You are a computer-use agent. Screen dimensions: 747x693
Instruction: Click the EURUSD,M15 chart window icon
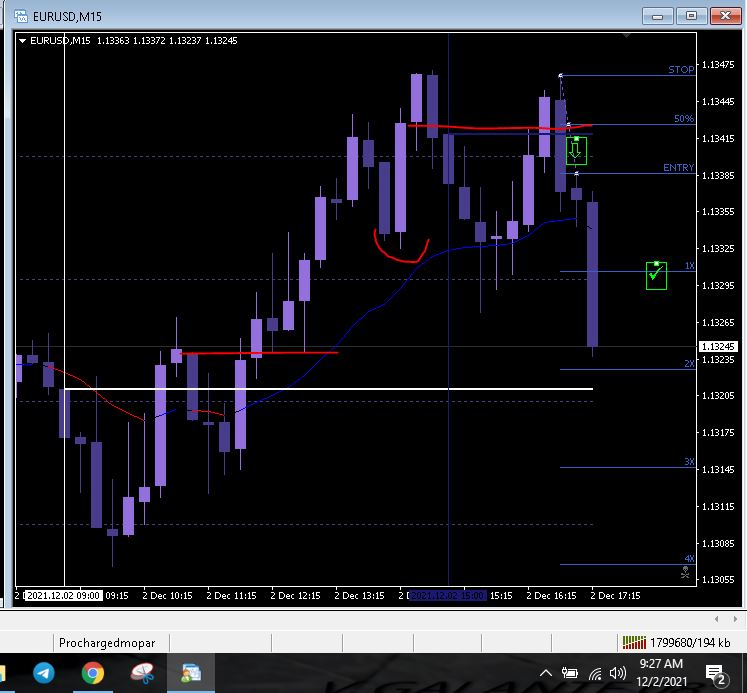click(x=20, y=16)
